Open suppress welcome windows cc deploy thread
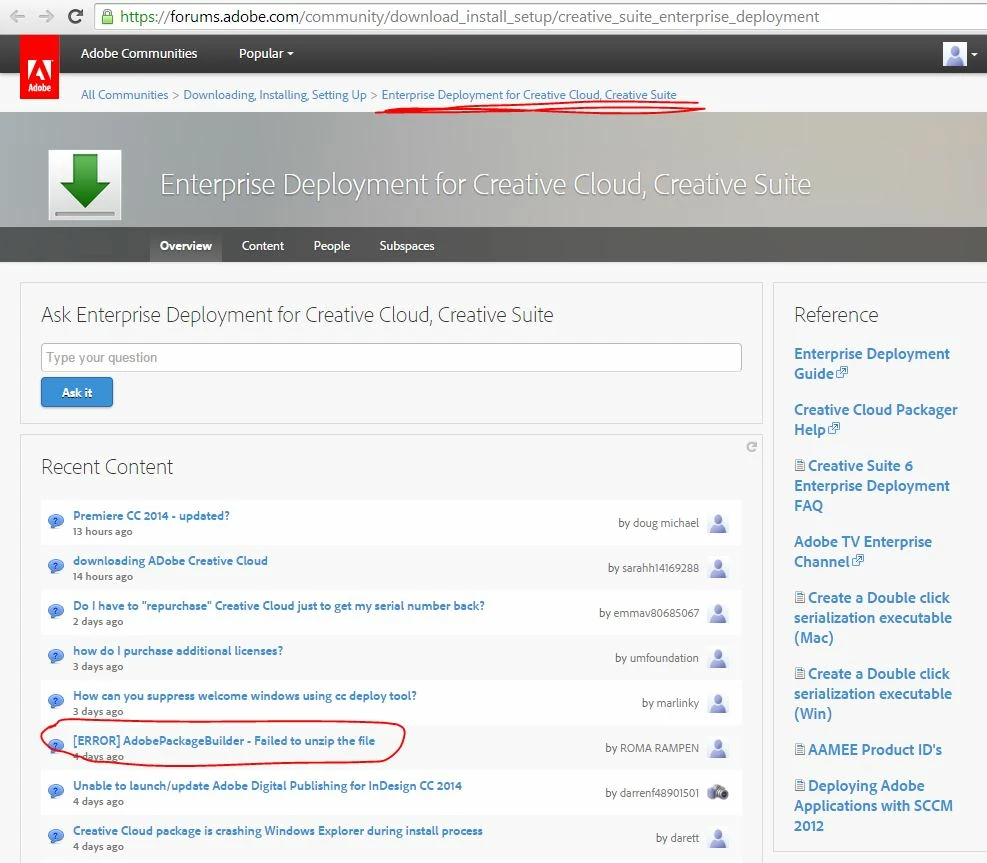Screen dimensions: 987x863 point(245,696)
